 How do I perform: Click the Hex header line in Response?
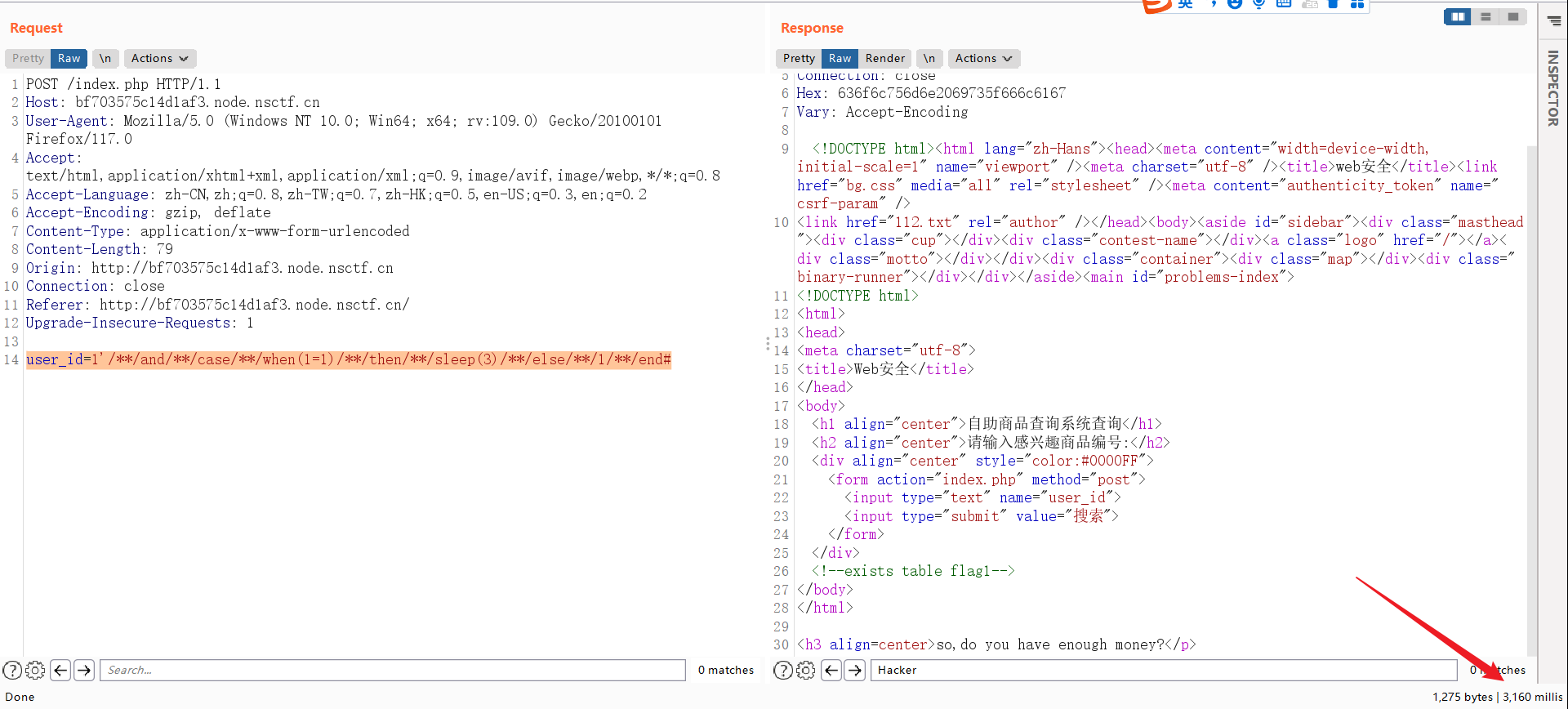click(931, 93)
